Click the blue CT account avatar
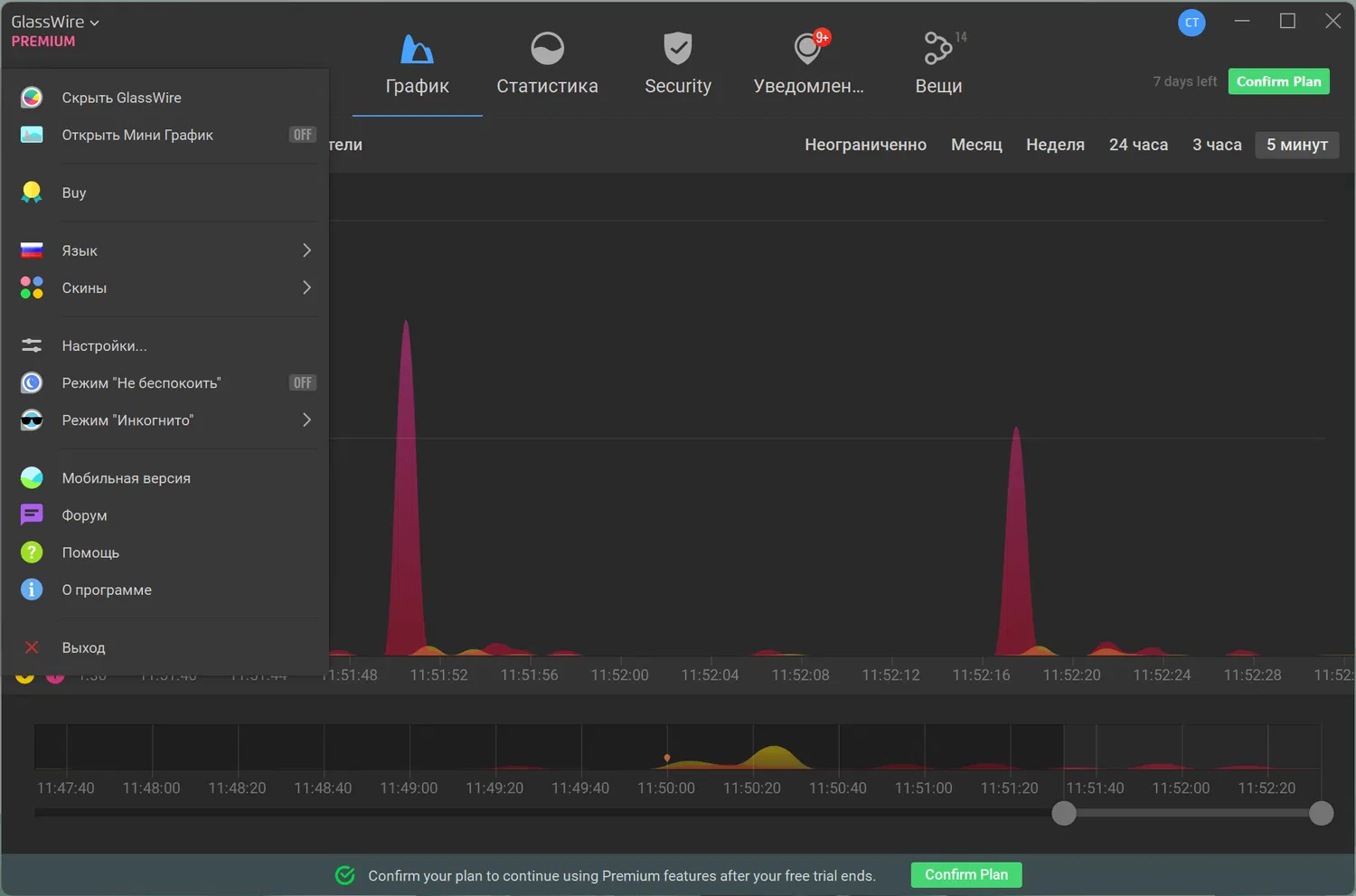Screen dimensions: 1356x896 pos(1191,23)
